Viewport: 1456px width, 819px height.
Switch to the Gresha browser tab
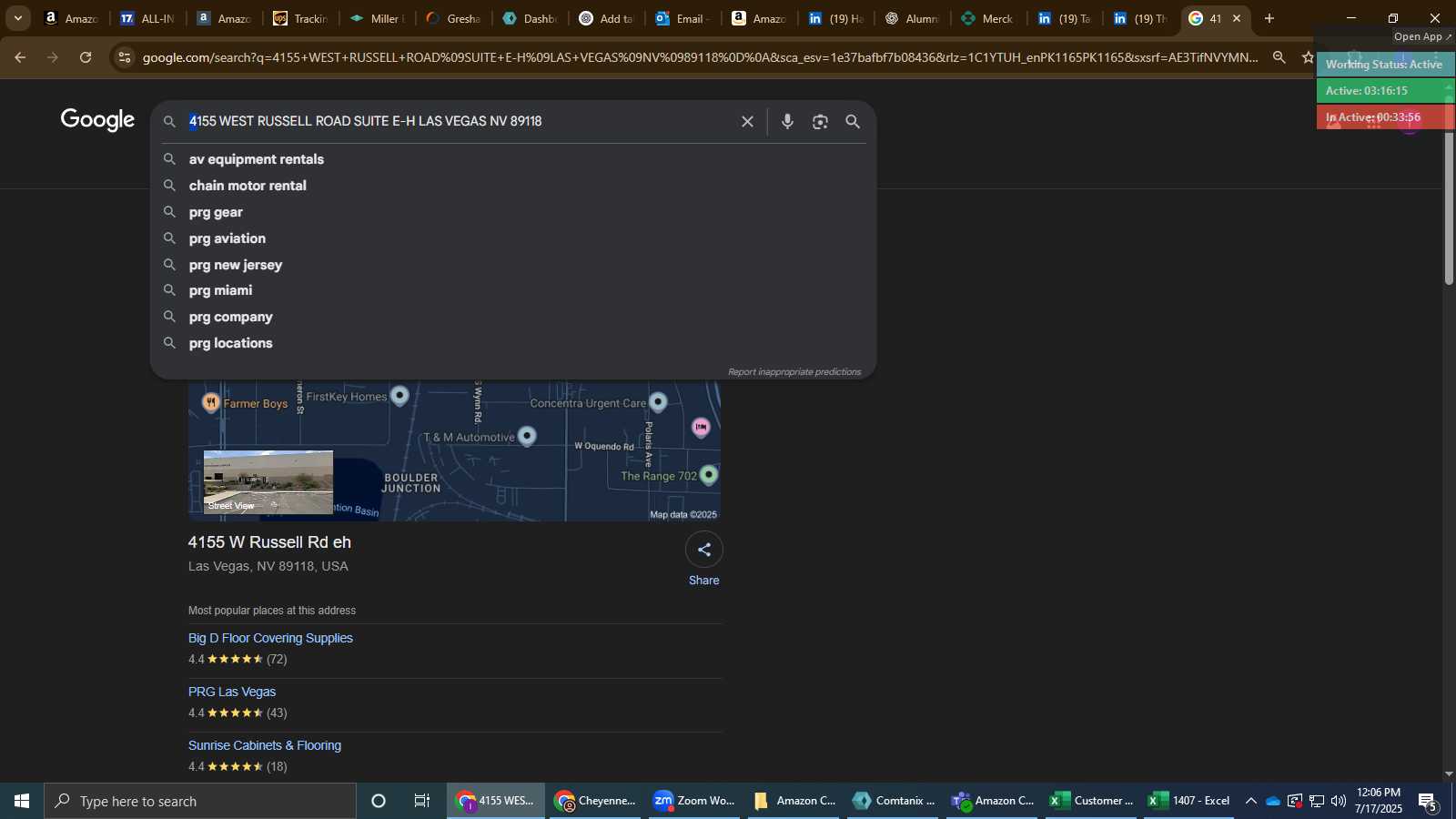tap(453, 18)
